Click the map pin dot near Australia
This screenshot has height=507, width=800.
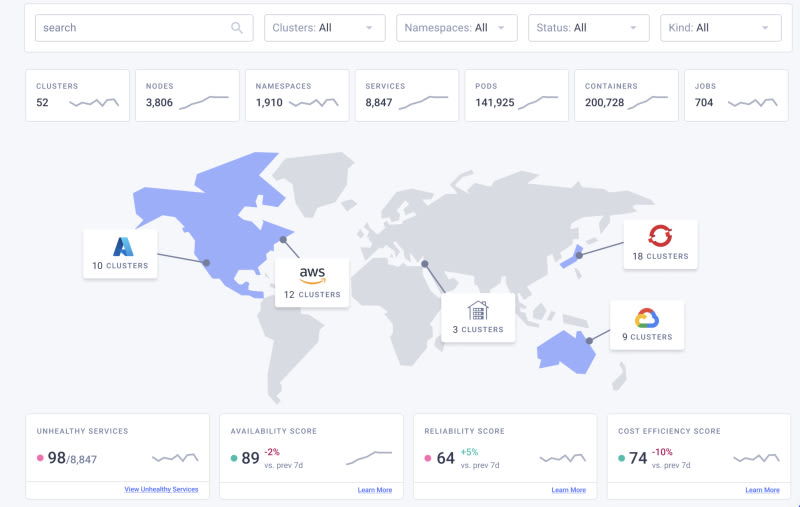[589, 341]
